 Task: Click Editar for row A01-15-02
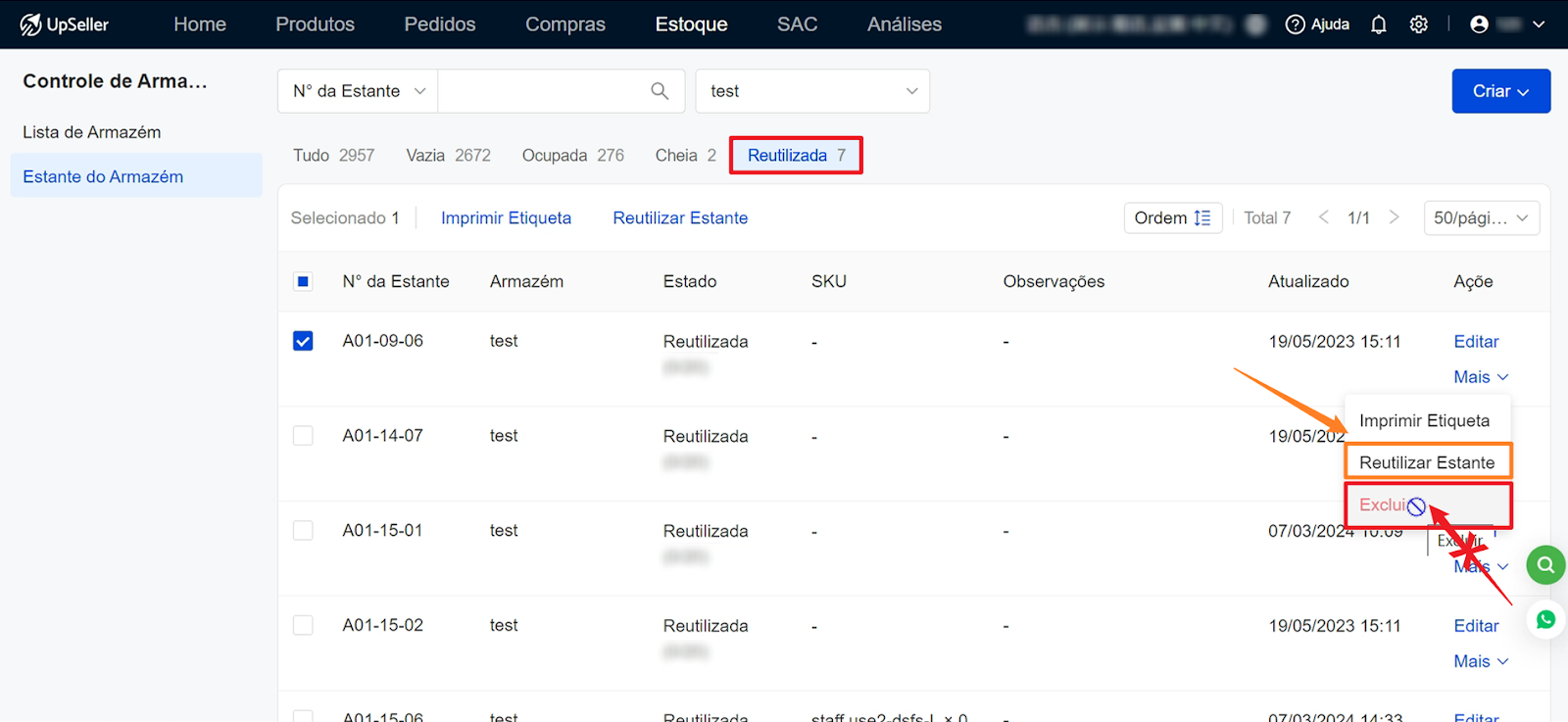pos(1476,626)
